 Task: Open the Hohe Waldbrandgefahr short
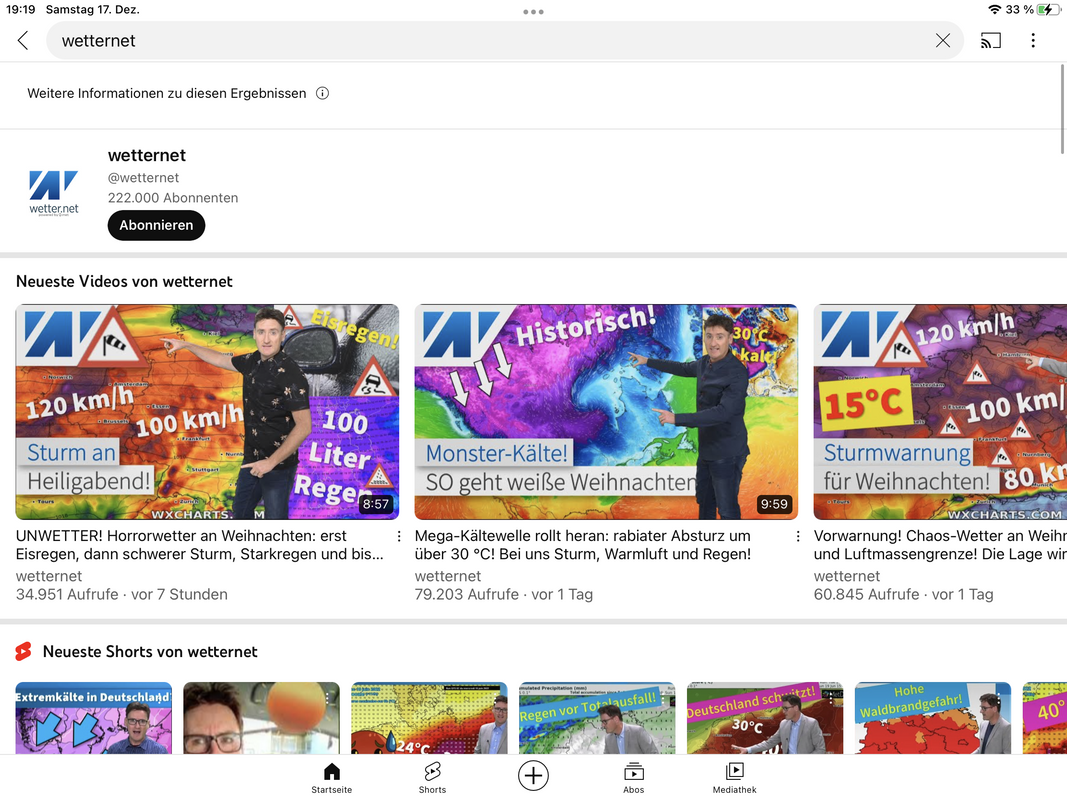pyautogui.click(x=933, y=718)
